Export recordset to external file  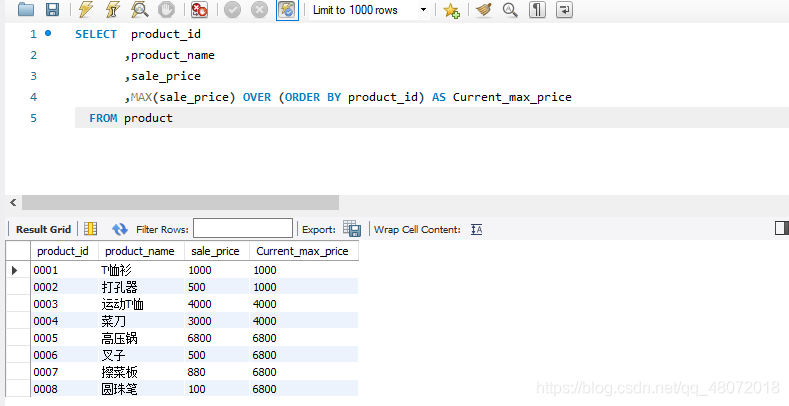[x=352, y=229]
